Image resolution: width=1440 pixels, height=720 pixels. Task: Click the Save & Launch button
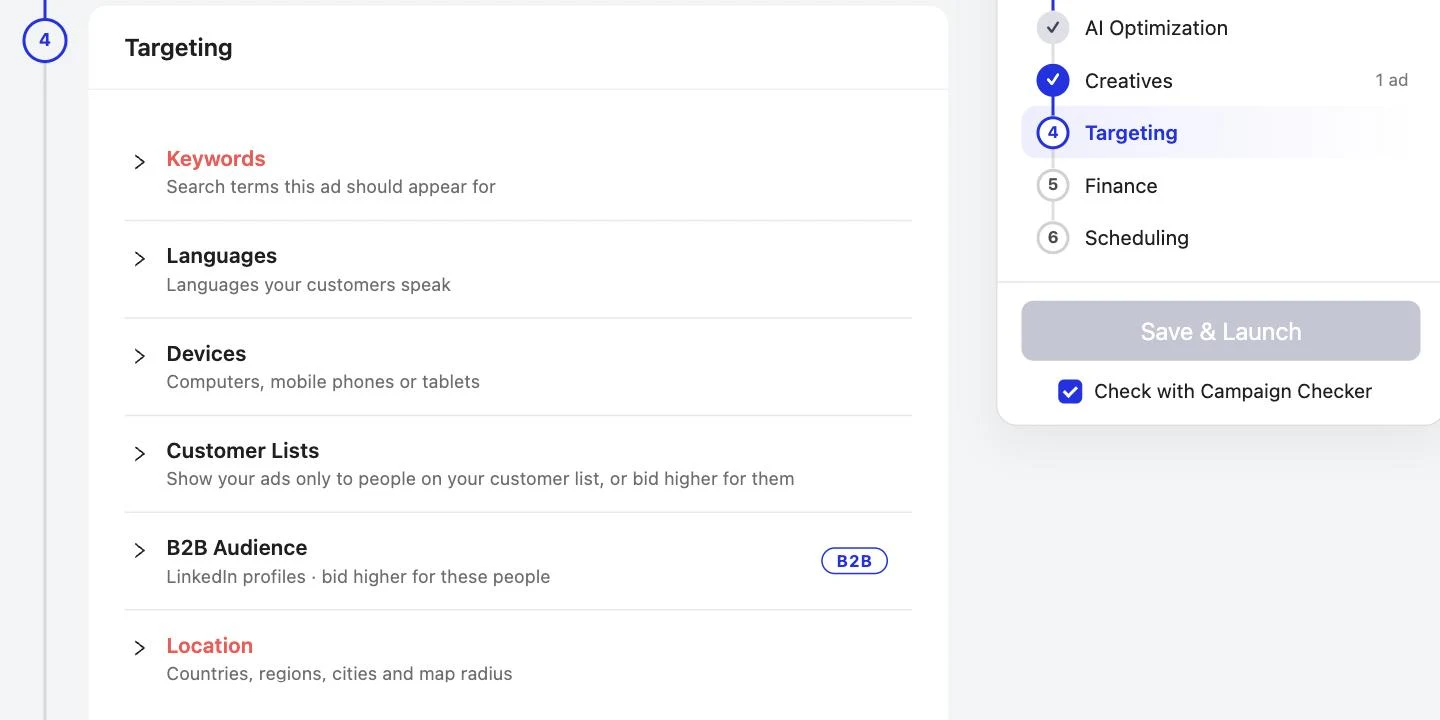coord(1220,331)
